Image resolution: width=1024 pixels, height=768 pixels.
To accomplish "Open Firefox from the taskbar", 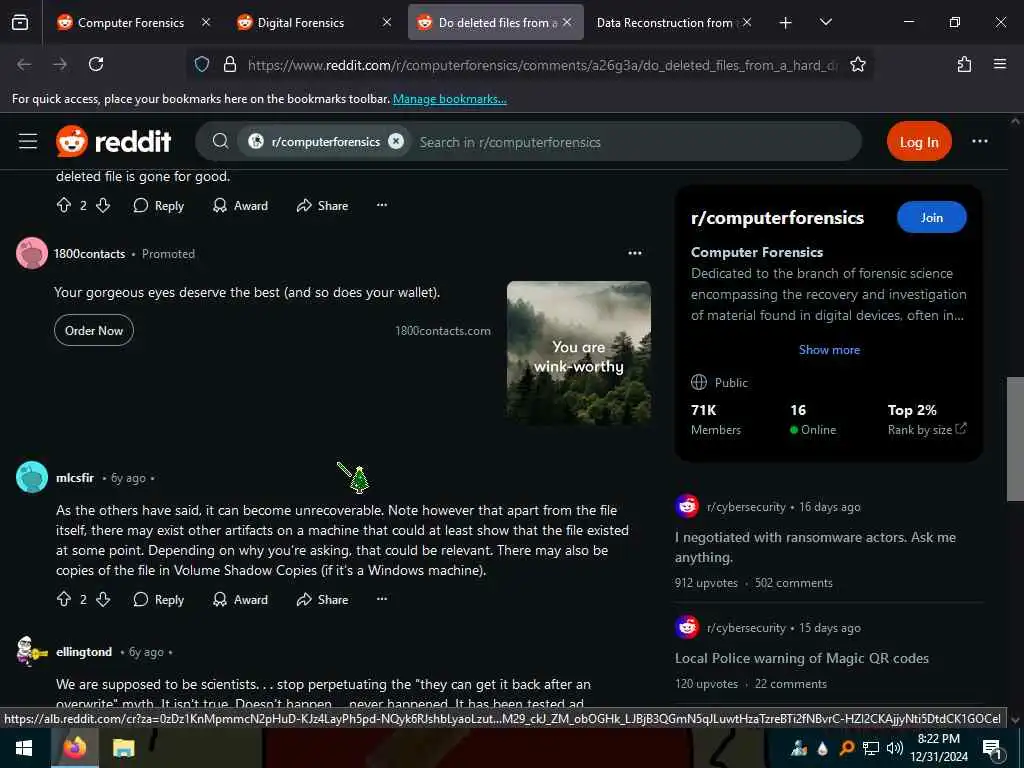I will coord(74,748).
